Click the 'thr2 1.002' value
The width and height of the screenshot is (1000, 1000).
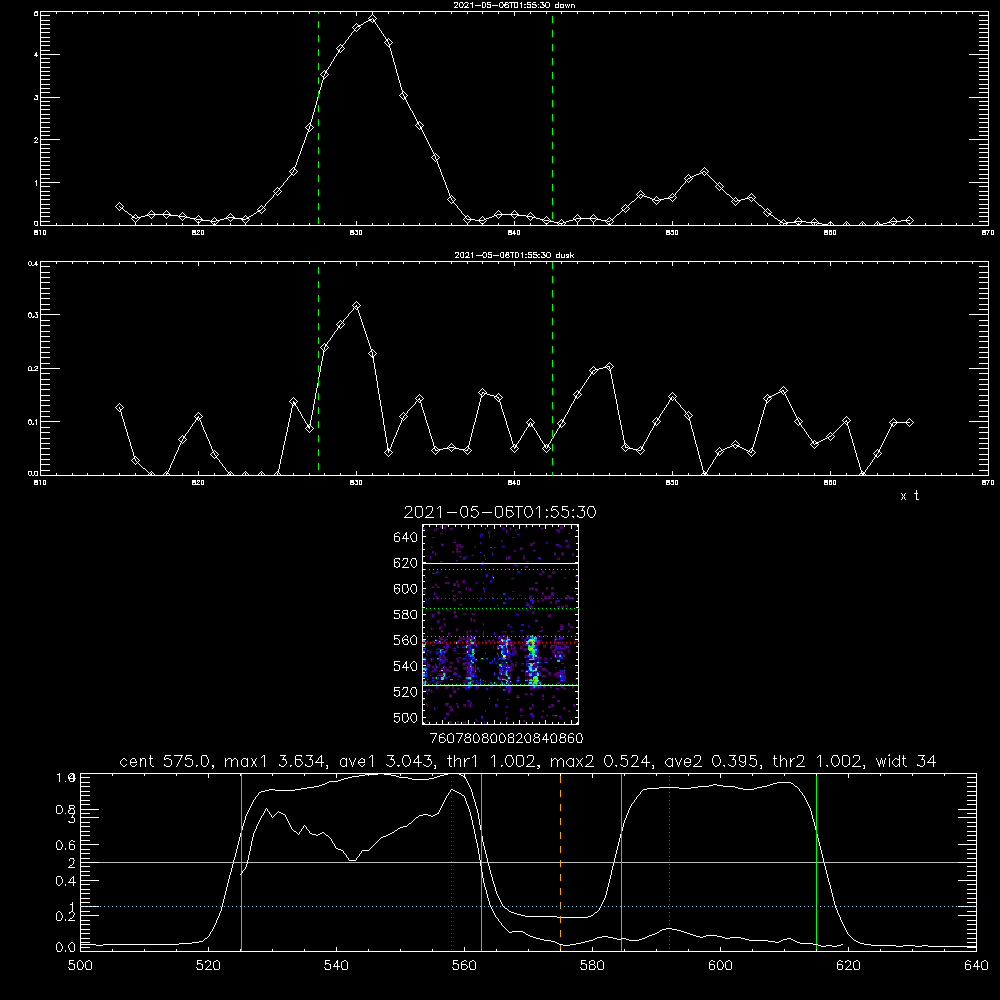point(819,761)
